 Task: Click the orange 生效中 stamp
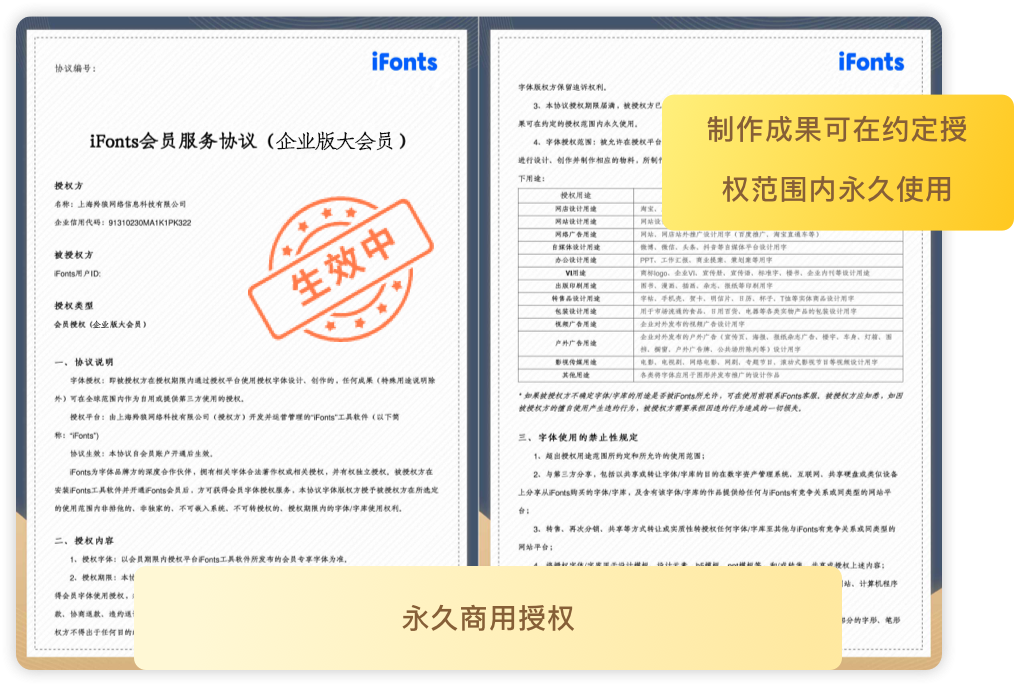click(x=341, y=269)
